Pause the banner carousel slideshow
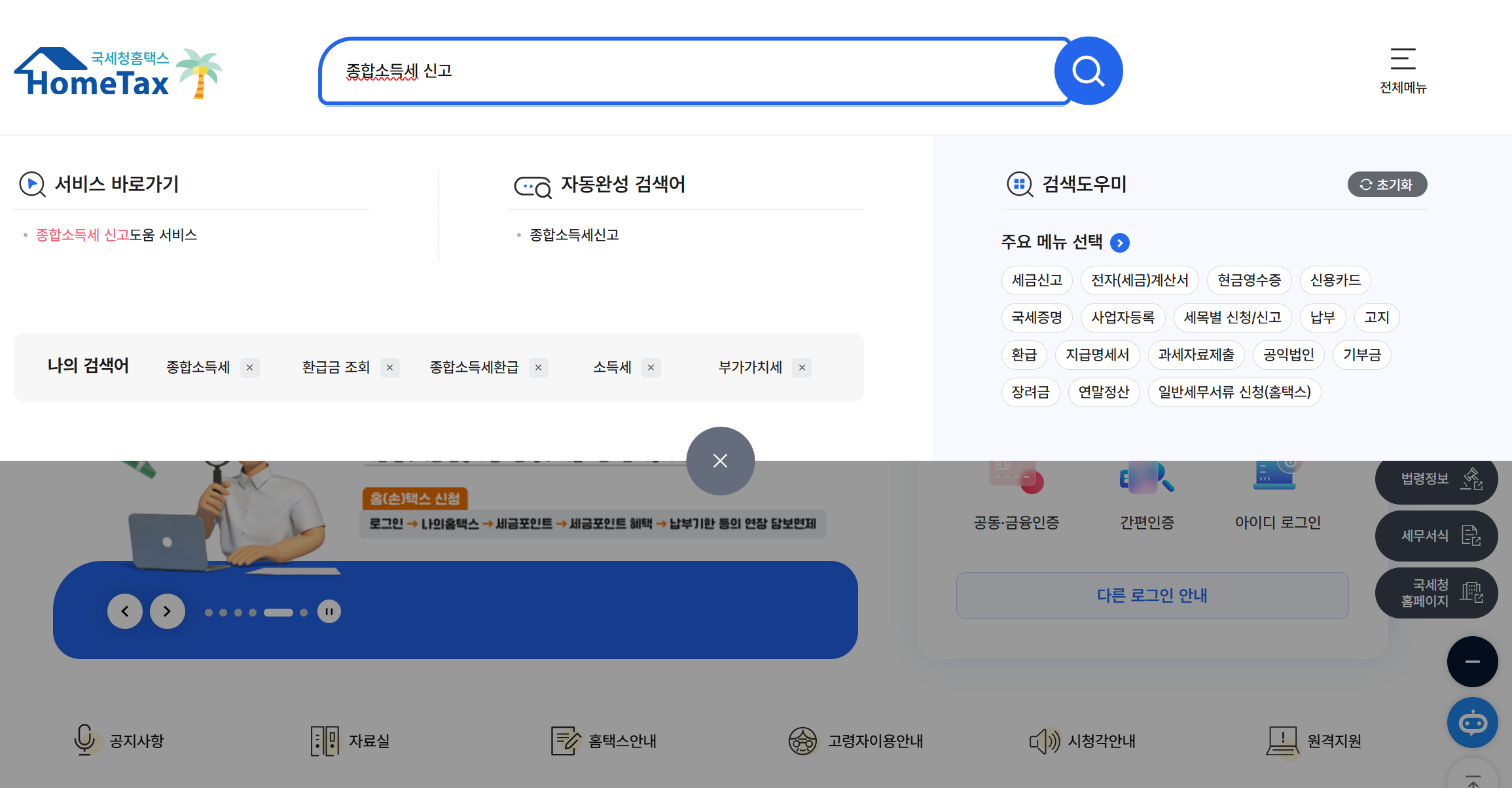This screenshot has width=1512, height=788. pos(329,611)
